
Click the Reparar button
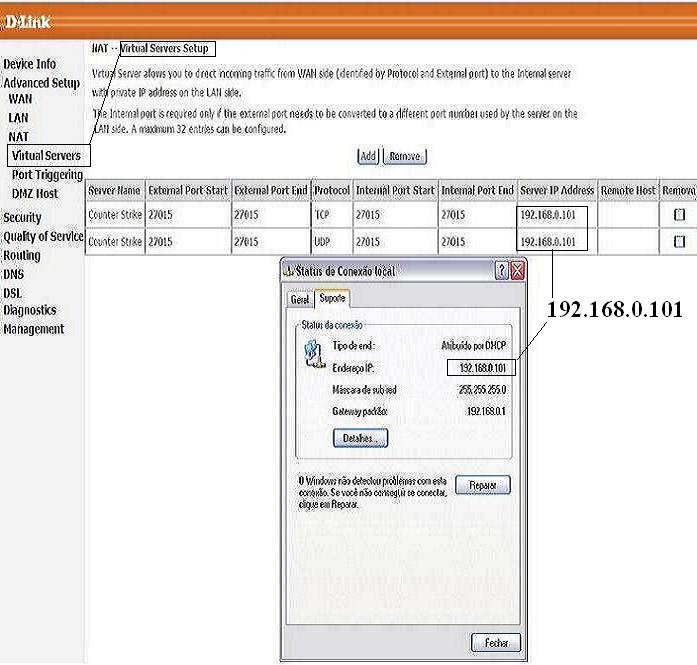tap(482, 485)
